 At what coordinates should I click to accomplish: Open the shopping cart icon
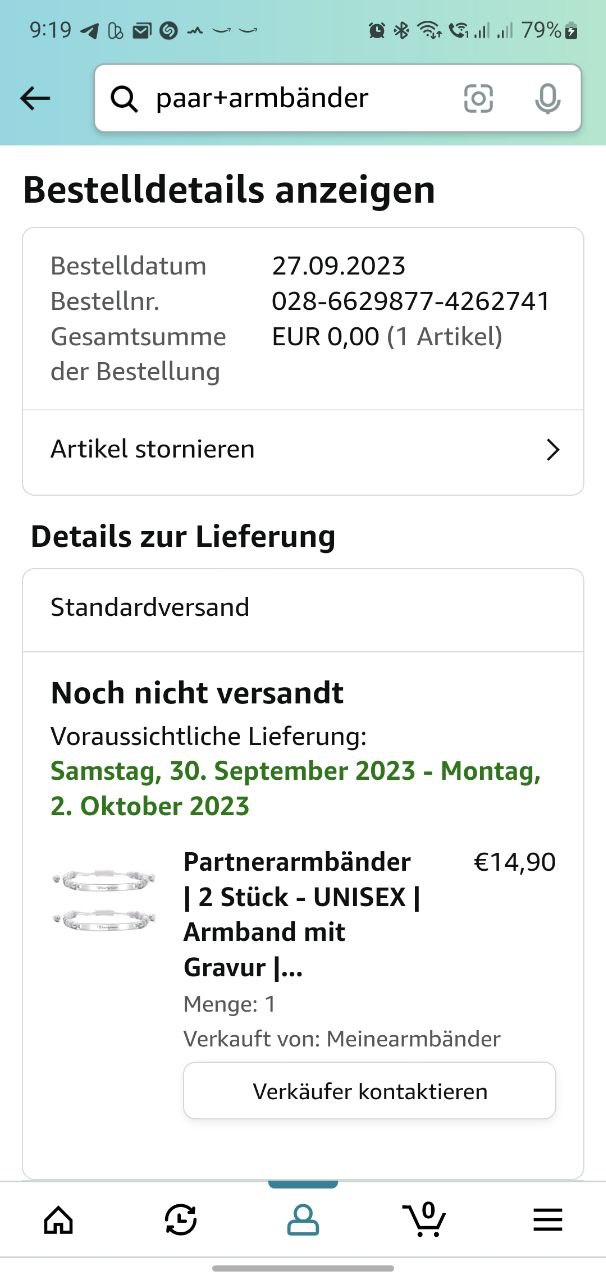click(424, 1218)
